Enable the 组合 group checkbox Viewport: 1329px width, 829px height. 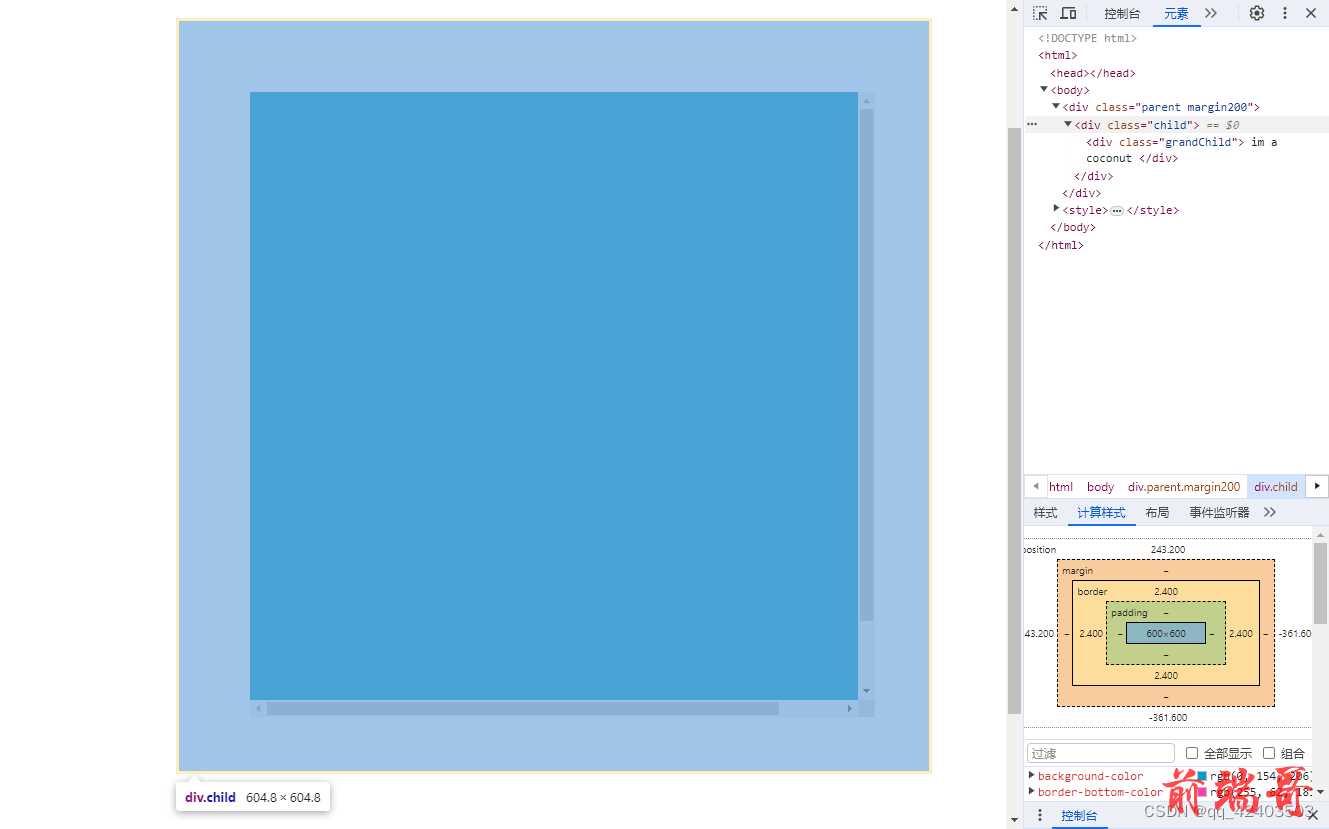point(1269,753)
